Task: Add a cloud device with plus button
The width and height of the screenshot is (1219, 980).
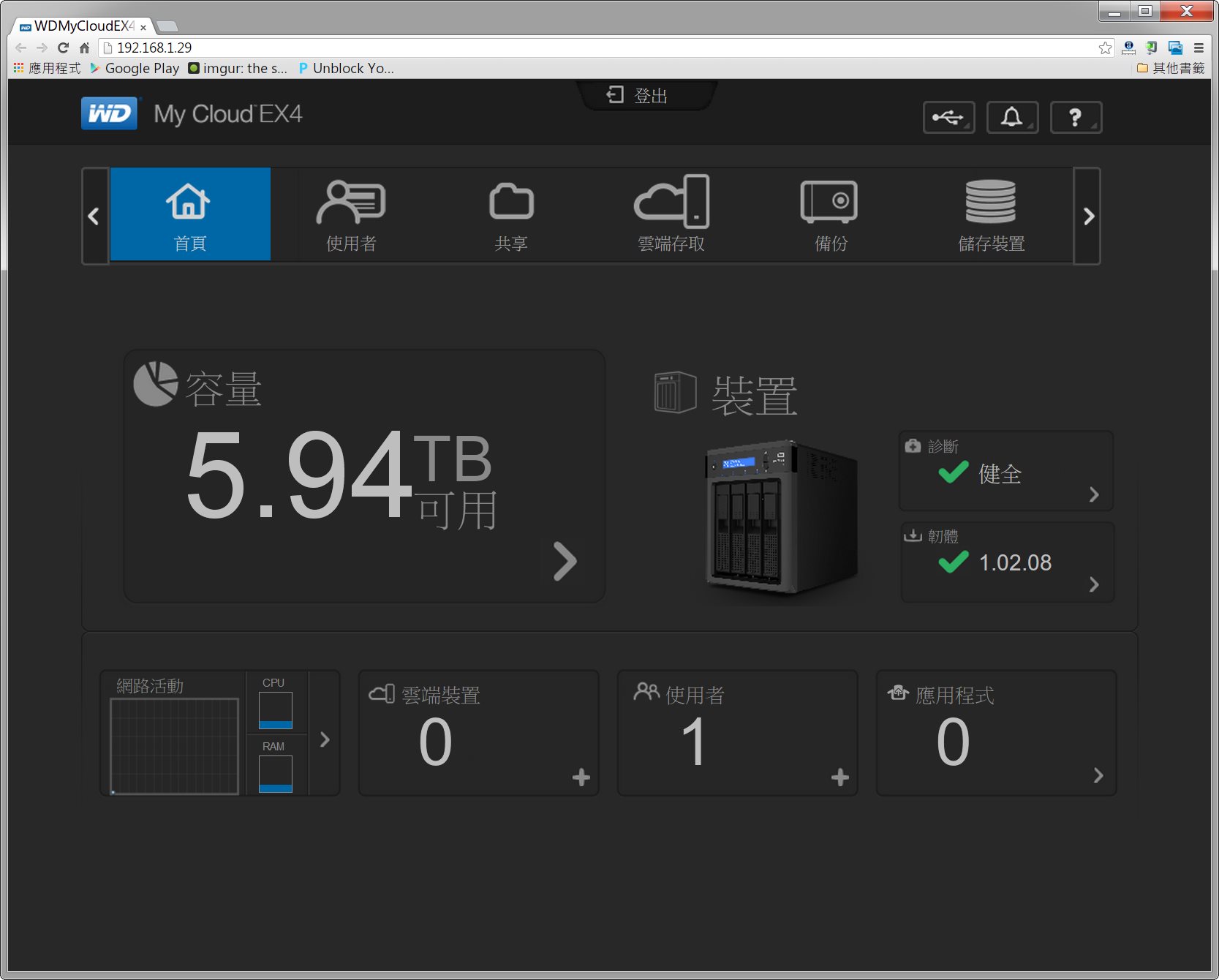Action: (581, 777)
